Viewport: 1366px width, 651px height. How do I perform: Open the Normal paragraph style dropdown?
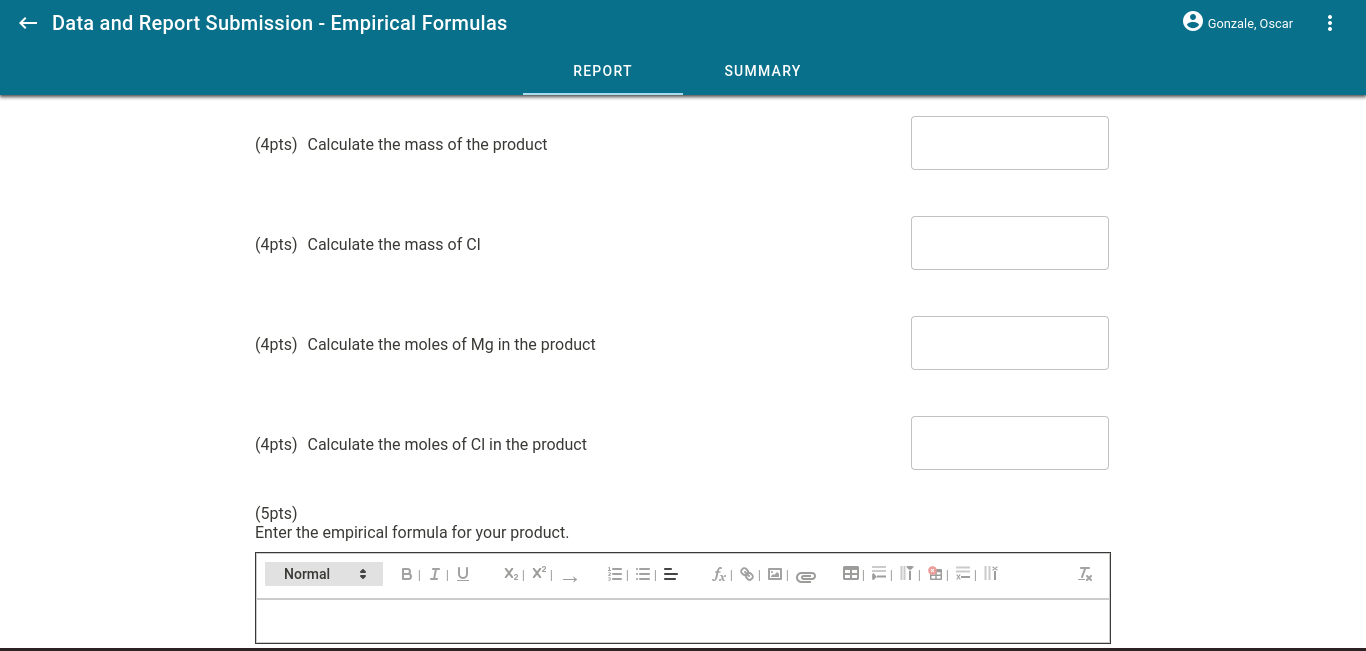pos(323,573)
